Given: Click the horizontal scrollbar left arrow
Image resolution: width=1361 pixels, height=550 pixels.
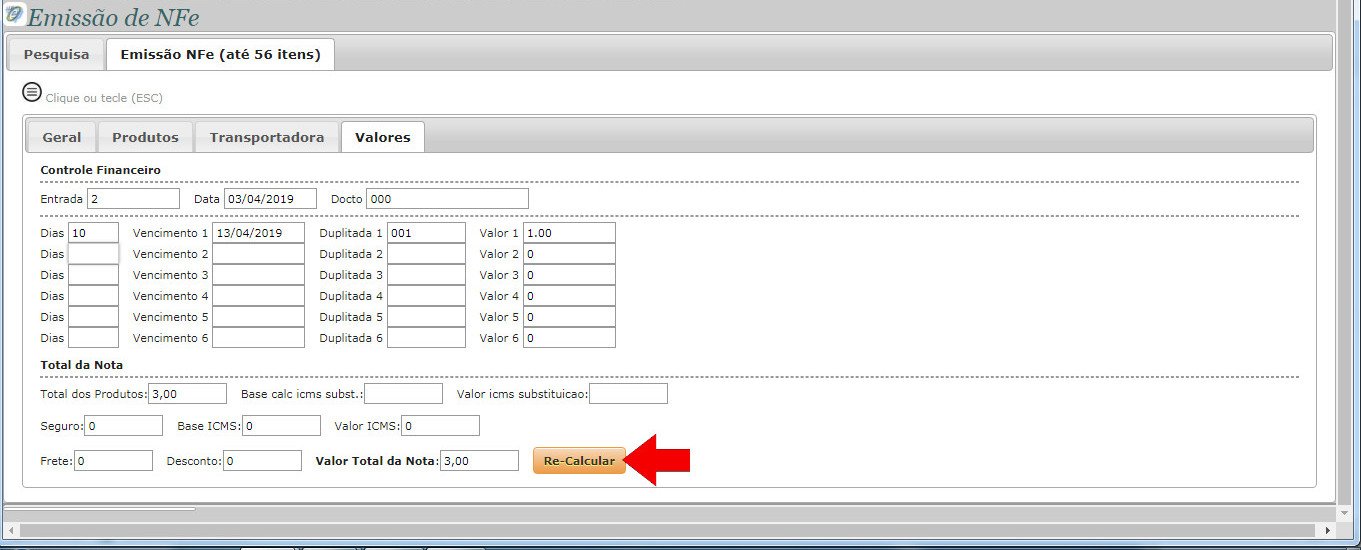Looking at the screenshot, I should [10, 530].
